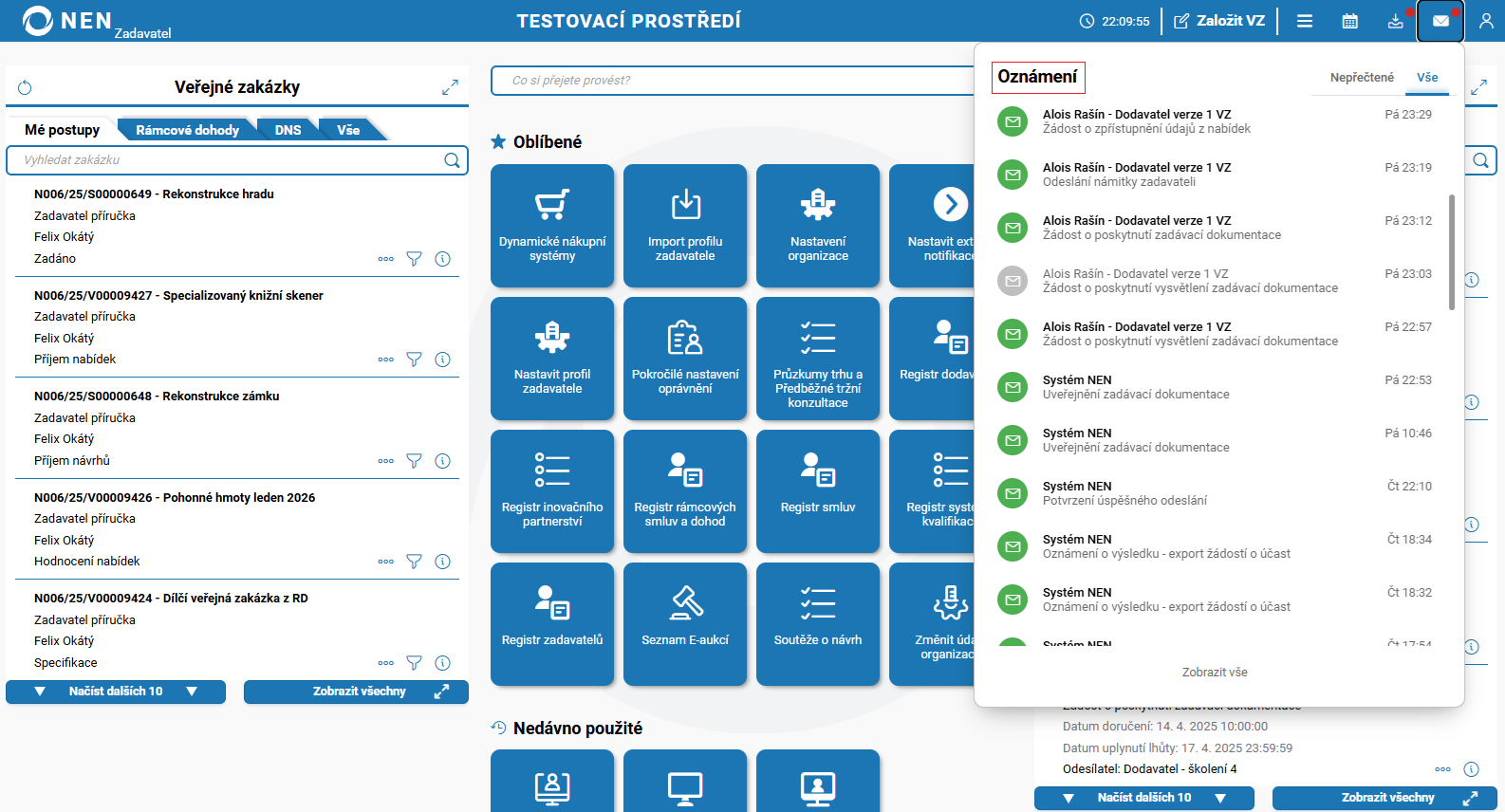This screenshot has height=812, width=1505.
Task: Open more options for Dílčí veřejná zakázka z RD
Action: [385, 663]
